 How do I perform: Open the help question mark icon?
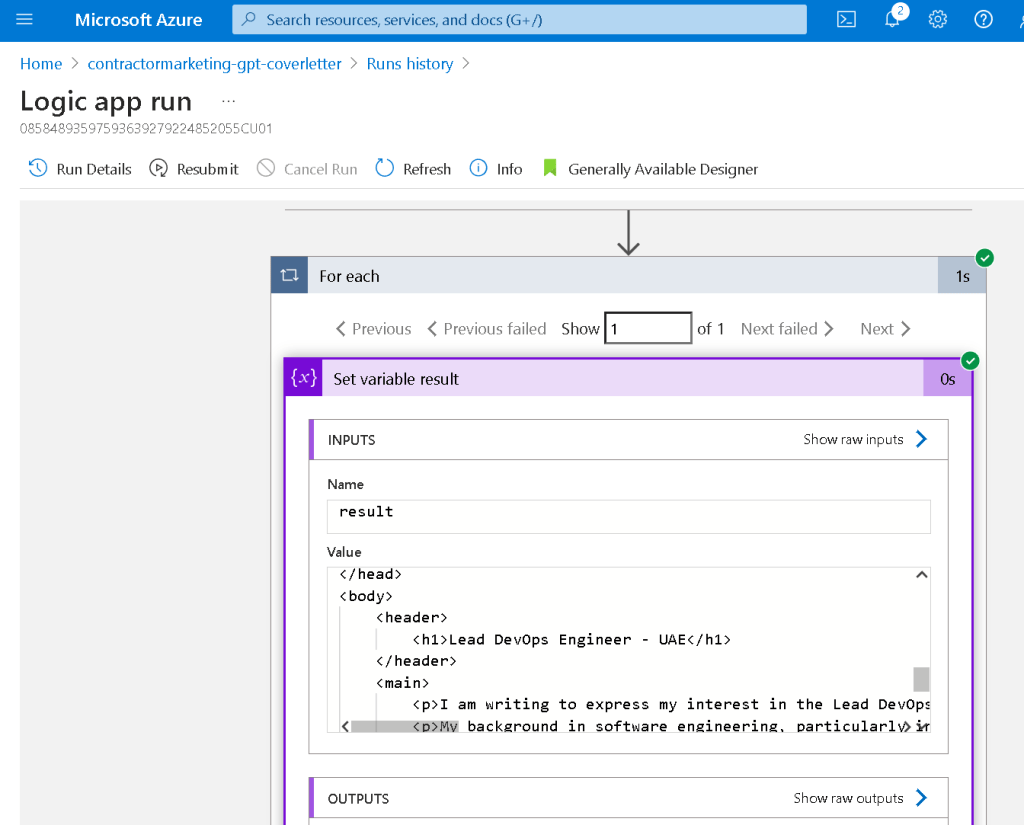coord(984,20)
